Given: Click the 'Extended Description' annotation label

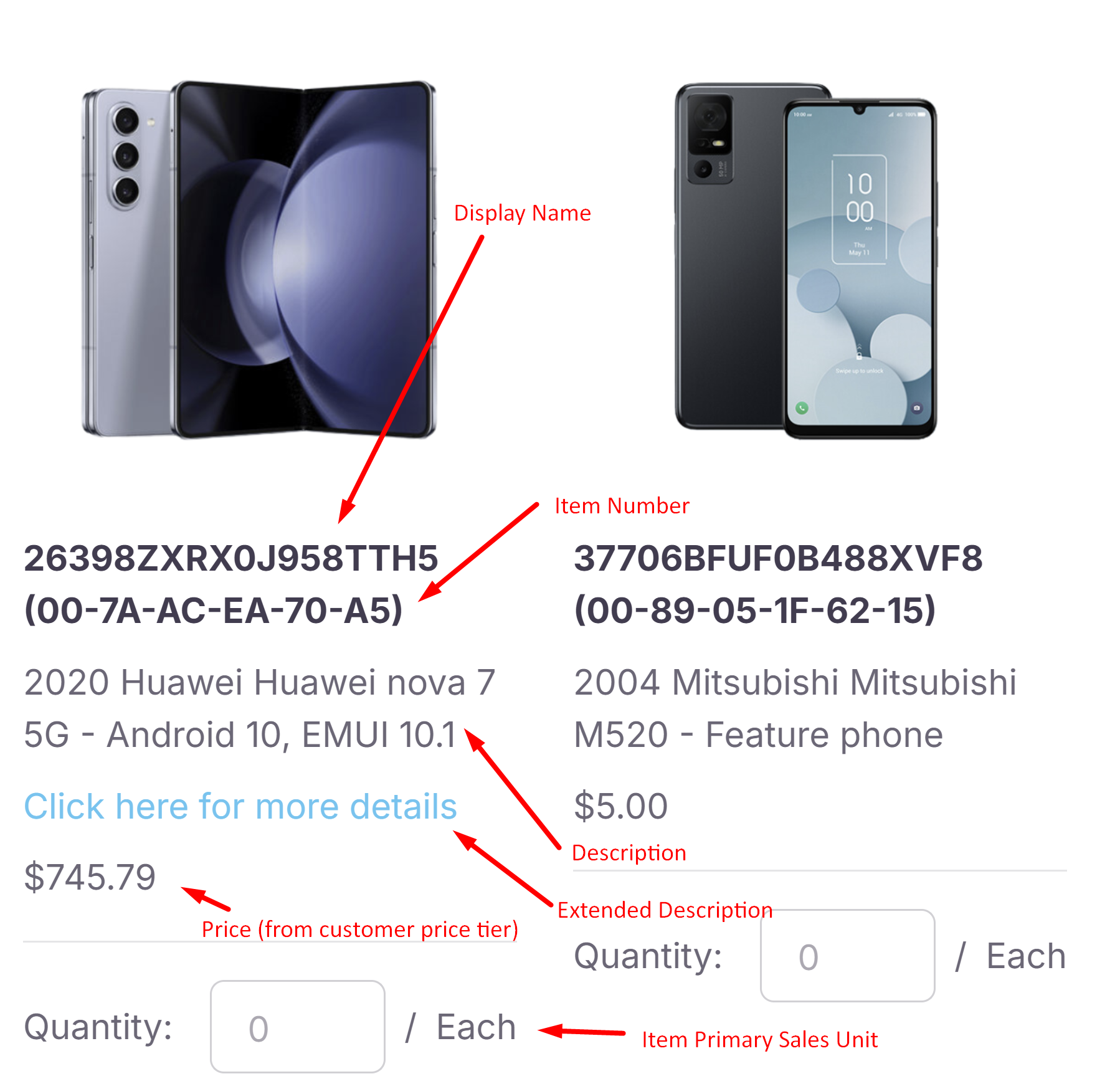Looking at the screenshot, I should [x=665, y=910].
